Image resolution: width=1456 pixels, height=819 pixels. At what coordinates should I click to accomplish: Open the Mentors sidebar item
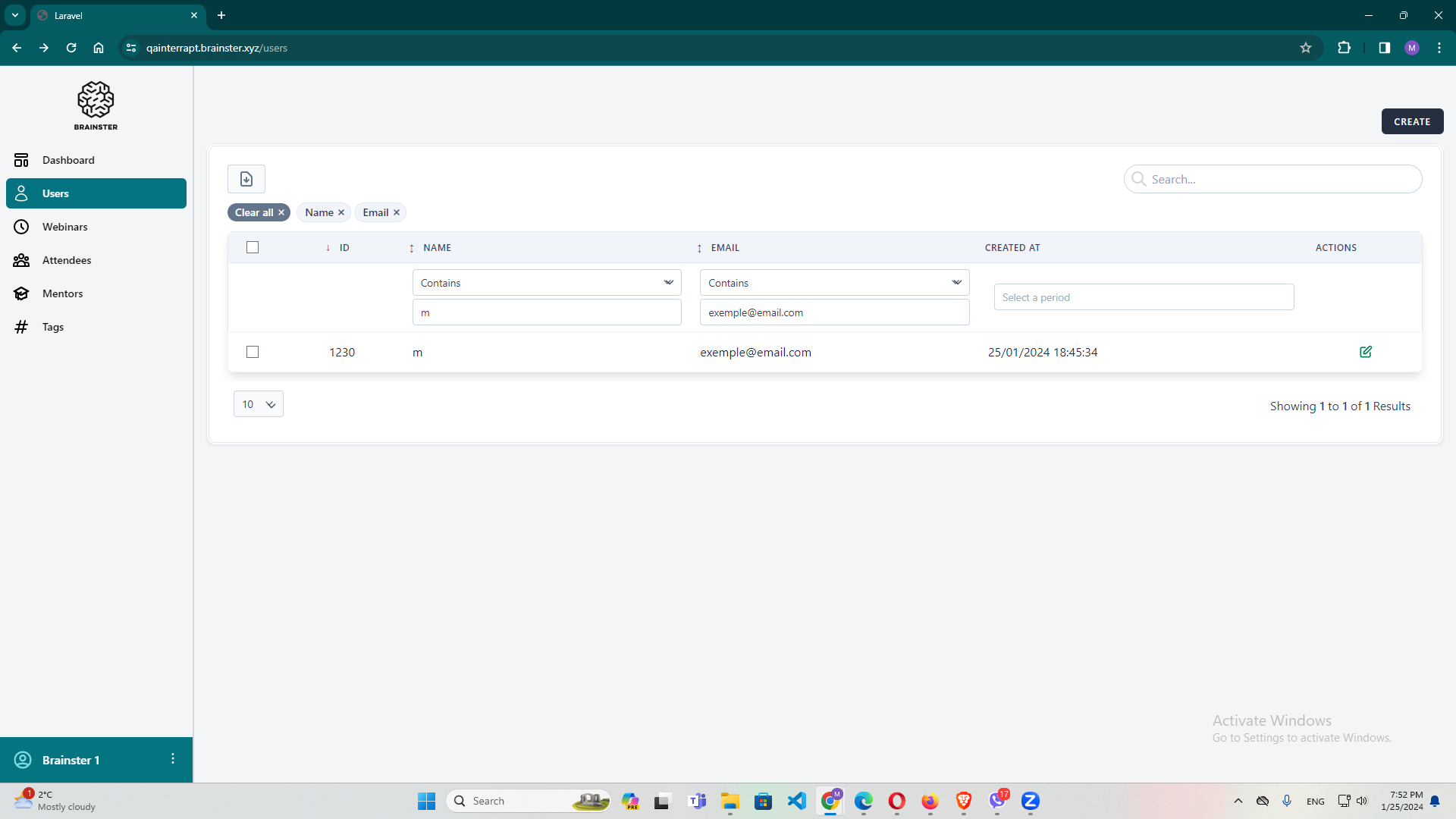[62, 293]
